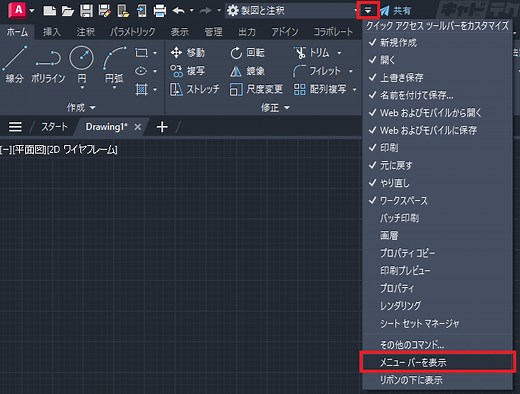Uncheck 名前を付けて保存 in customize menu

tap(437, 95)
